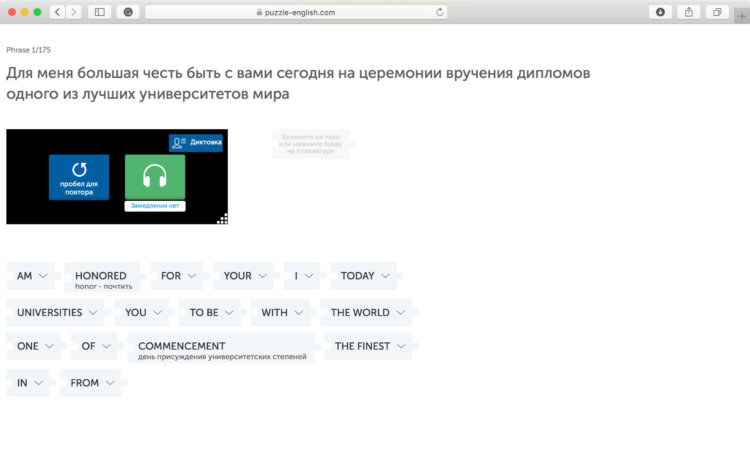Open the chevron next to YOUR
Screen dimensions: 750x451
(263, 276)
